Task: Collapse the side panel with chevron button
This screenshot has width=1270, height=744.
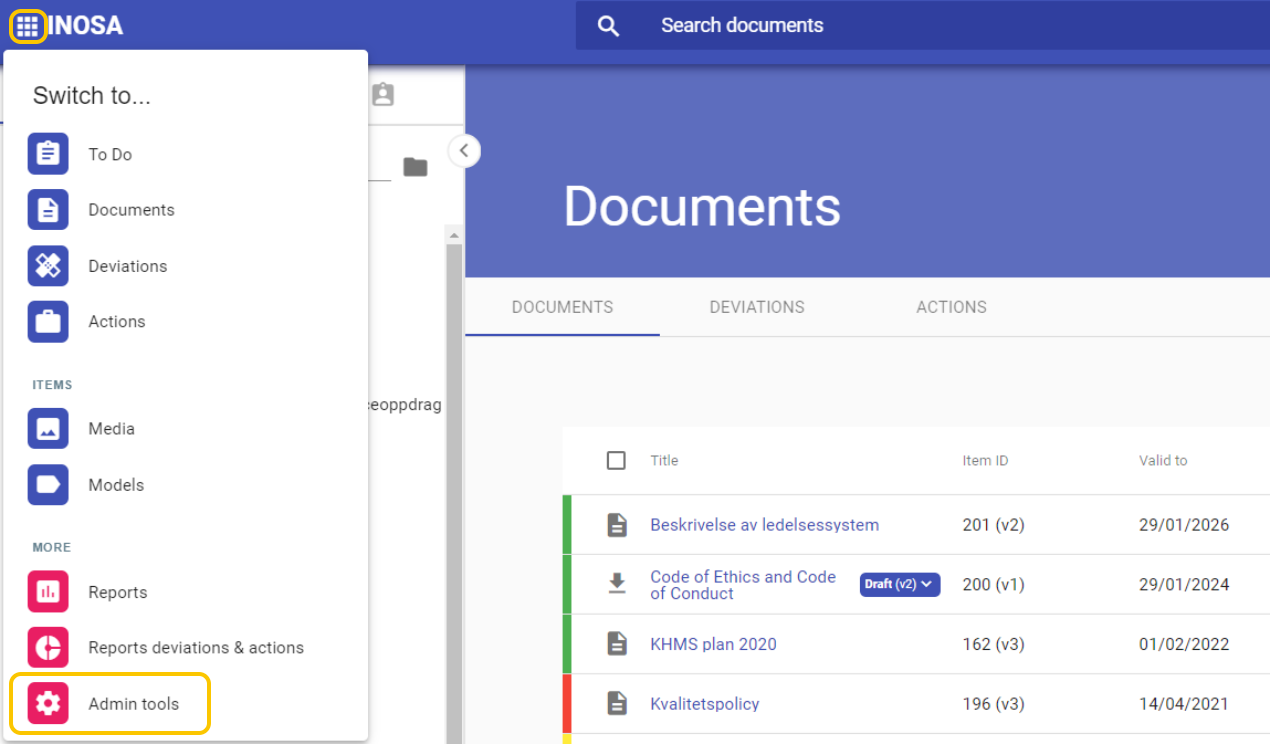Action: [x=464, y=151]
